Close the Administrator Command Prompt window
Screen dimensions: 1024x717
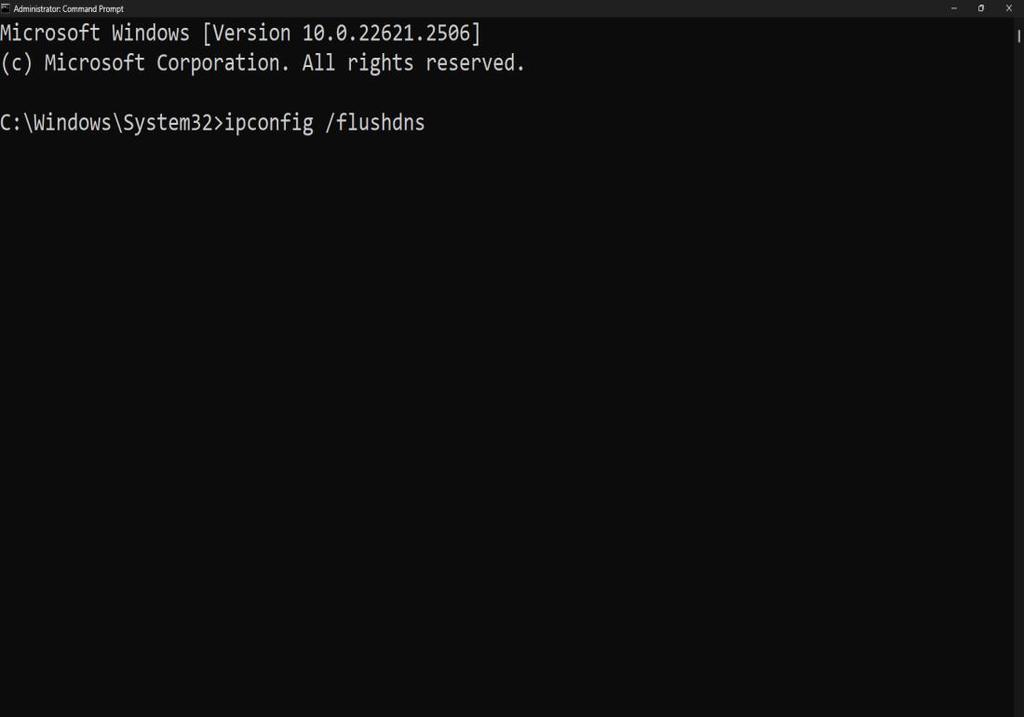pos(1009,8)
